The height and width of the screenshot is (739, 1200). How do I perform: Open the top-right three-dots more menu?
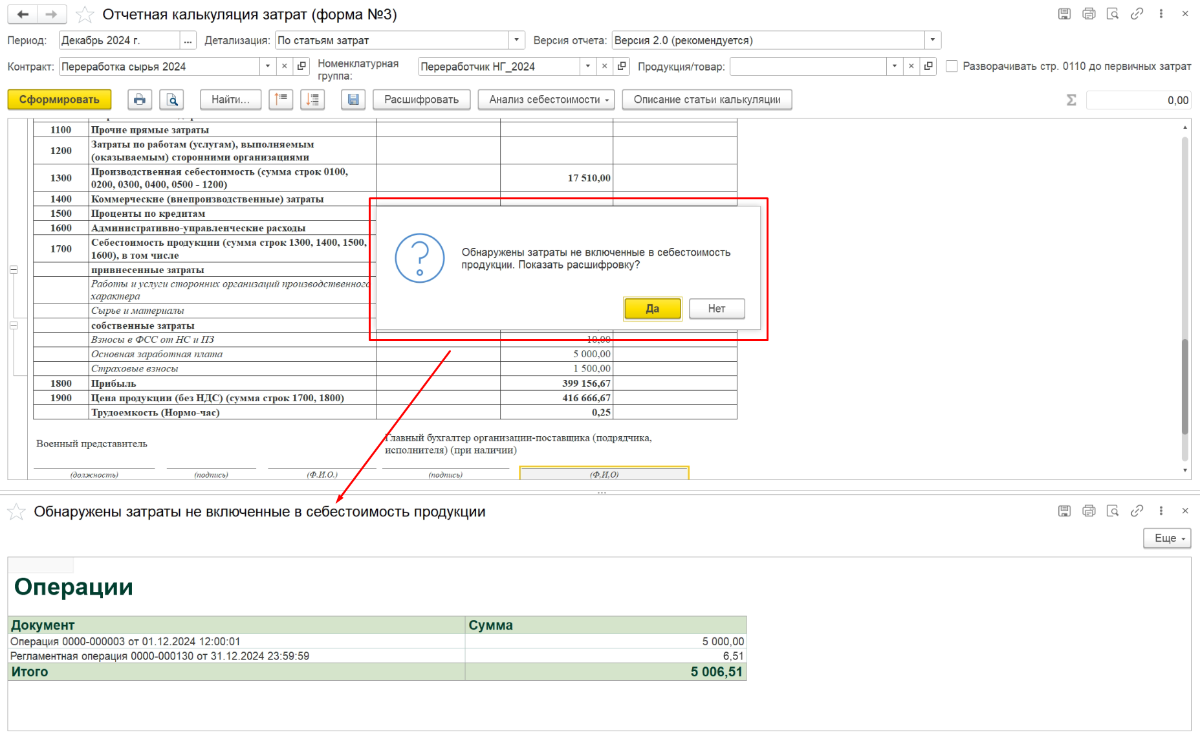pyautogui.click(x=1162, y=14)
